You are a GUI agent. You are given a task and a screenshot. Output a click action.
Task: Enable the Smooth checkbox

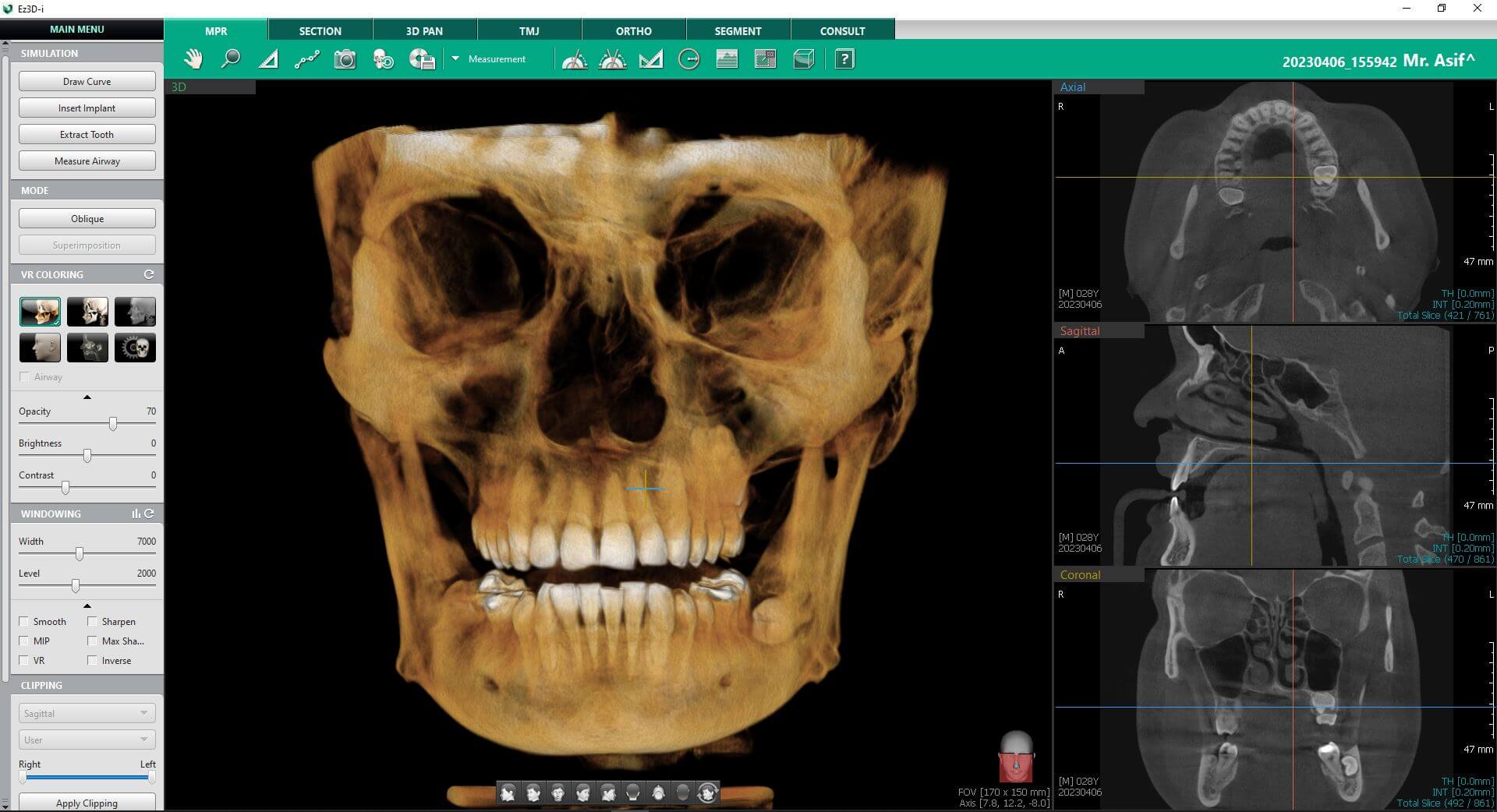(x=24, y=622)
